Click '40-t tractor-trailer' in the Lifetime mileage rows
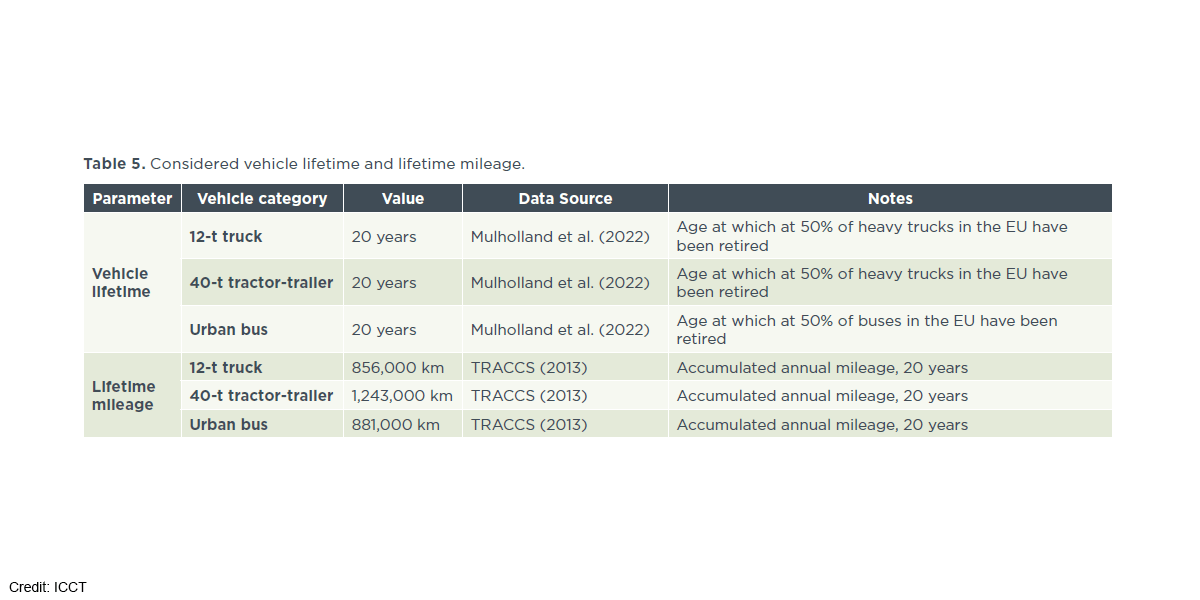The height and width of the screenshot is (600, 1200). pos(261,395)
